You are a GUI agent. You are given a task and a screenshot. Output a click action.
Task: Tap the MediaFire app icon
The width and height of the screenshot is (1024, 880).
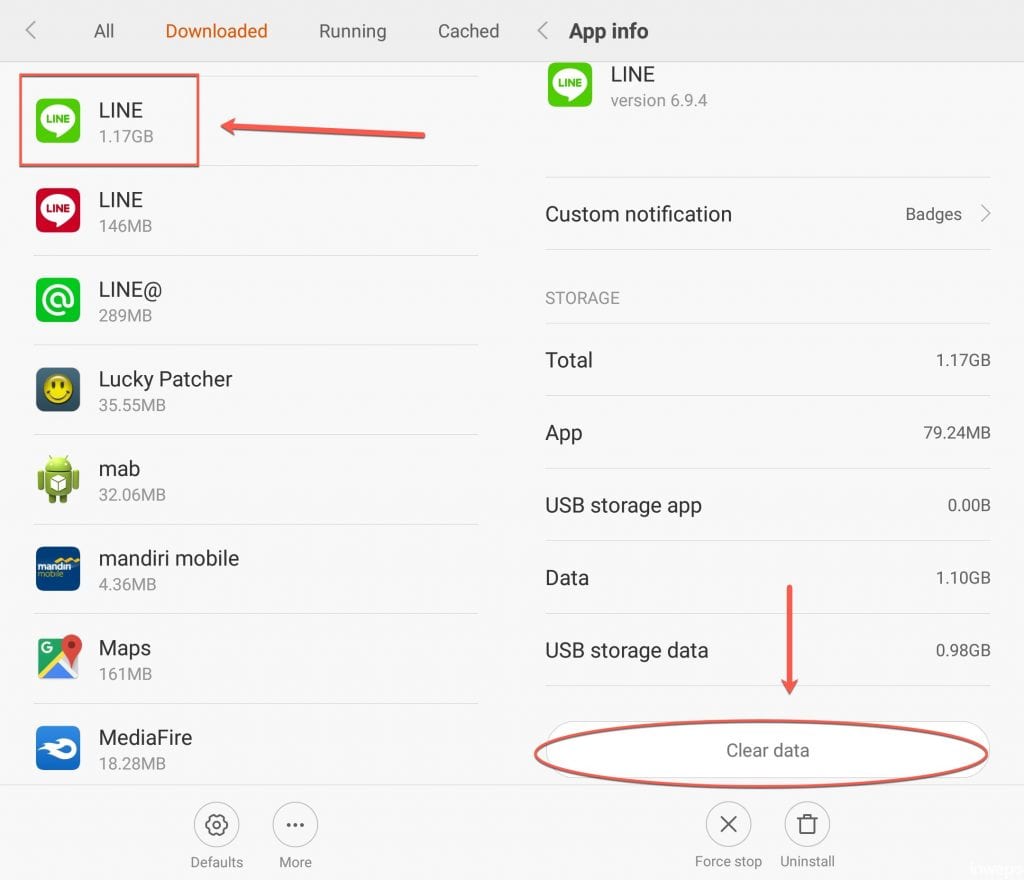click(58, 748)
